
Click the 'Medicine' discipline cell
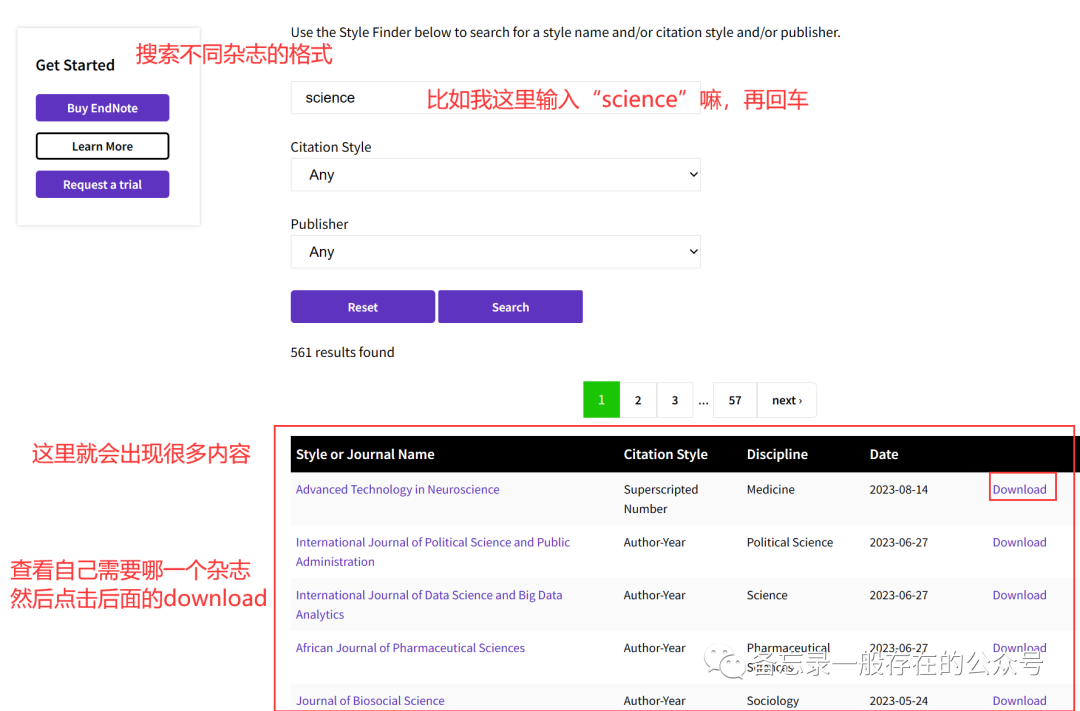(x=771, y=489)
